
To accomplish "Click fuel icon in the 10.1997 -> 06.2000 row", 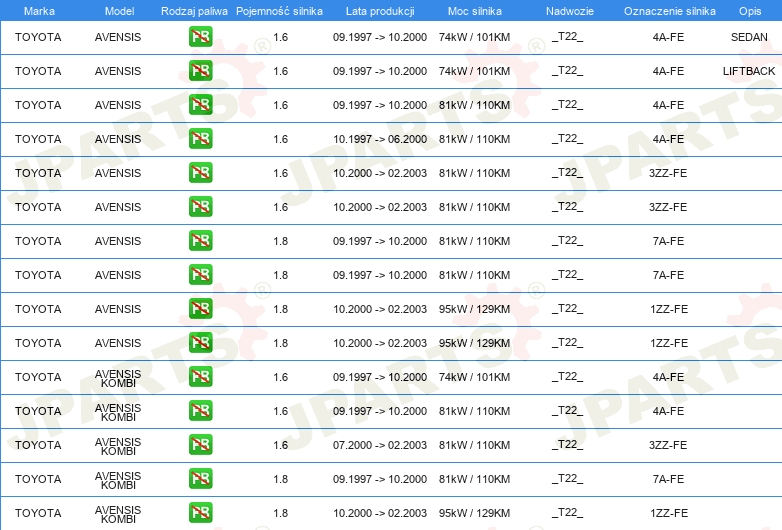I will 200,139.
